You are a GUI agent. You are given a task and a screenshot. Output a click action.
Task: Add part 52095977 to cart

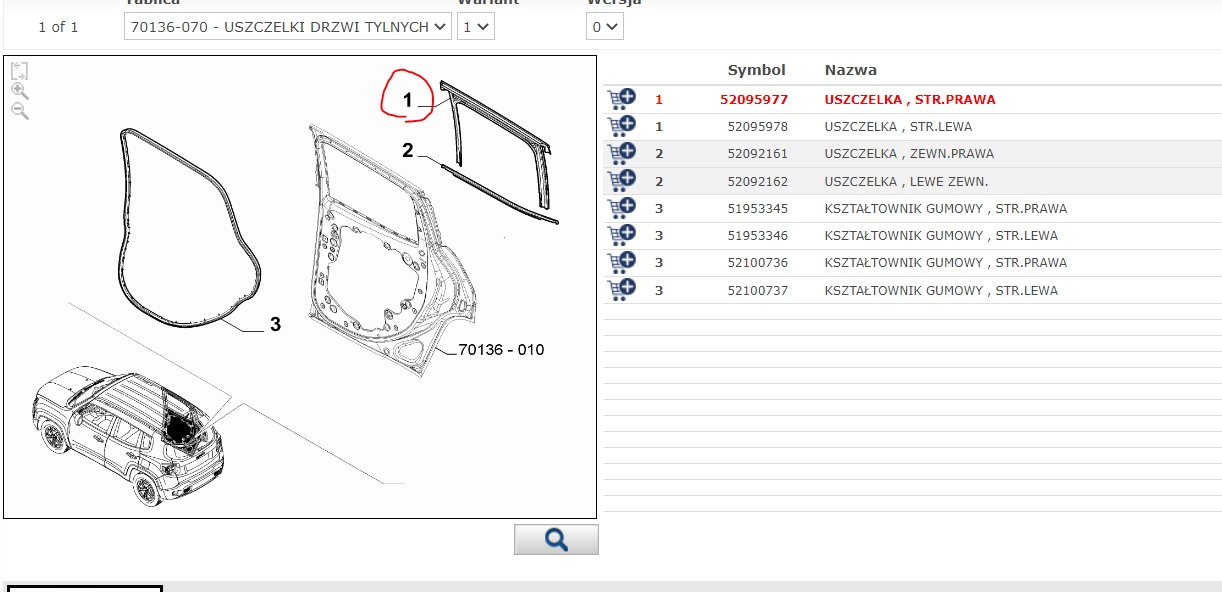[621, 99]
